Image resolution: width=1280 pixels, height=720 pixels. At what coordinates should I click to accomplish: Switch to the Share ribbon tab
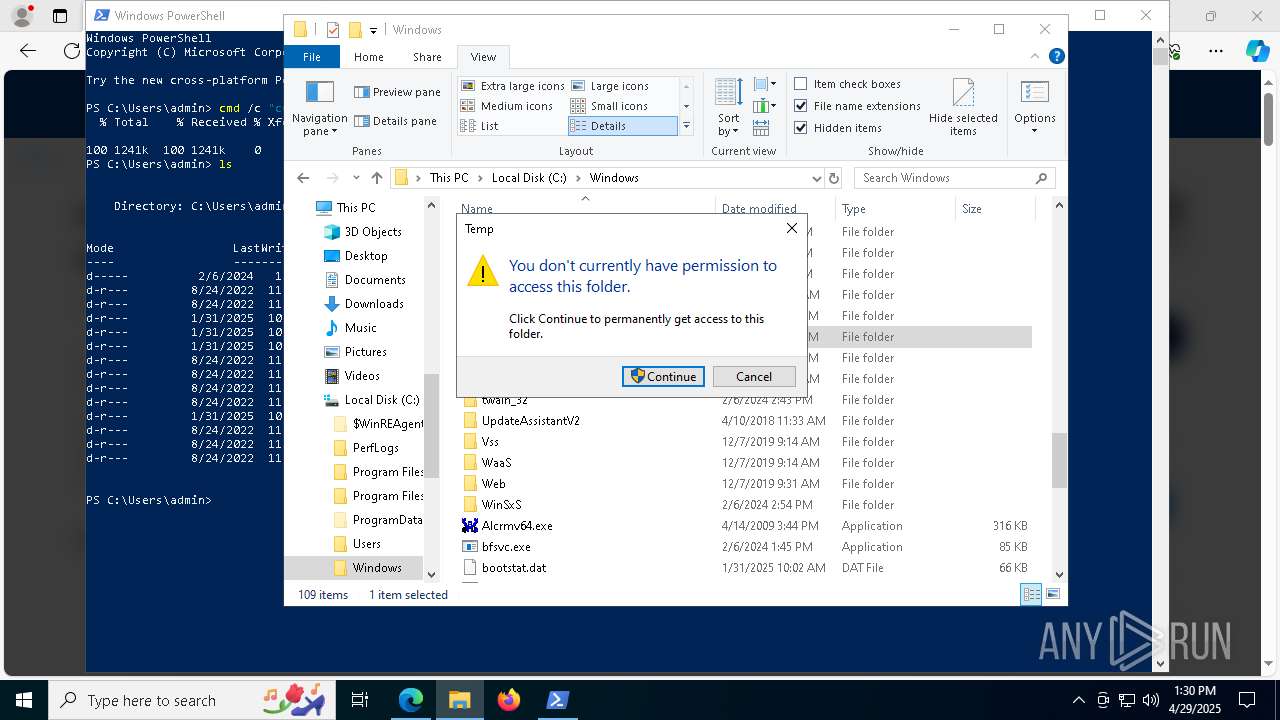[427, 57]
